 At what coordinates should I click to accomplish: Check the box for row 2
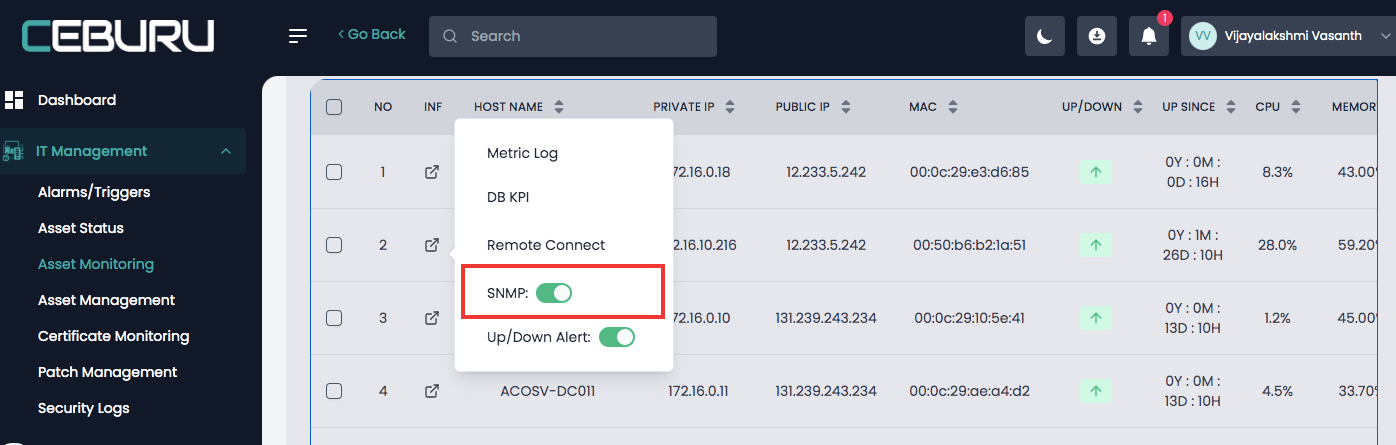334,244
